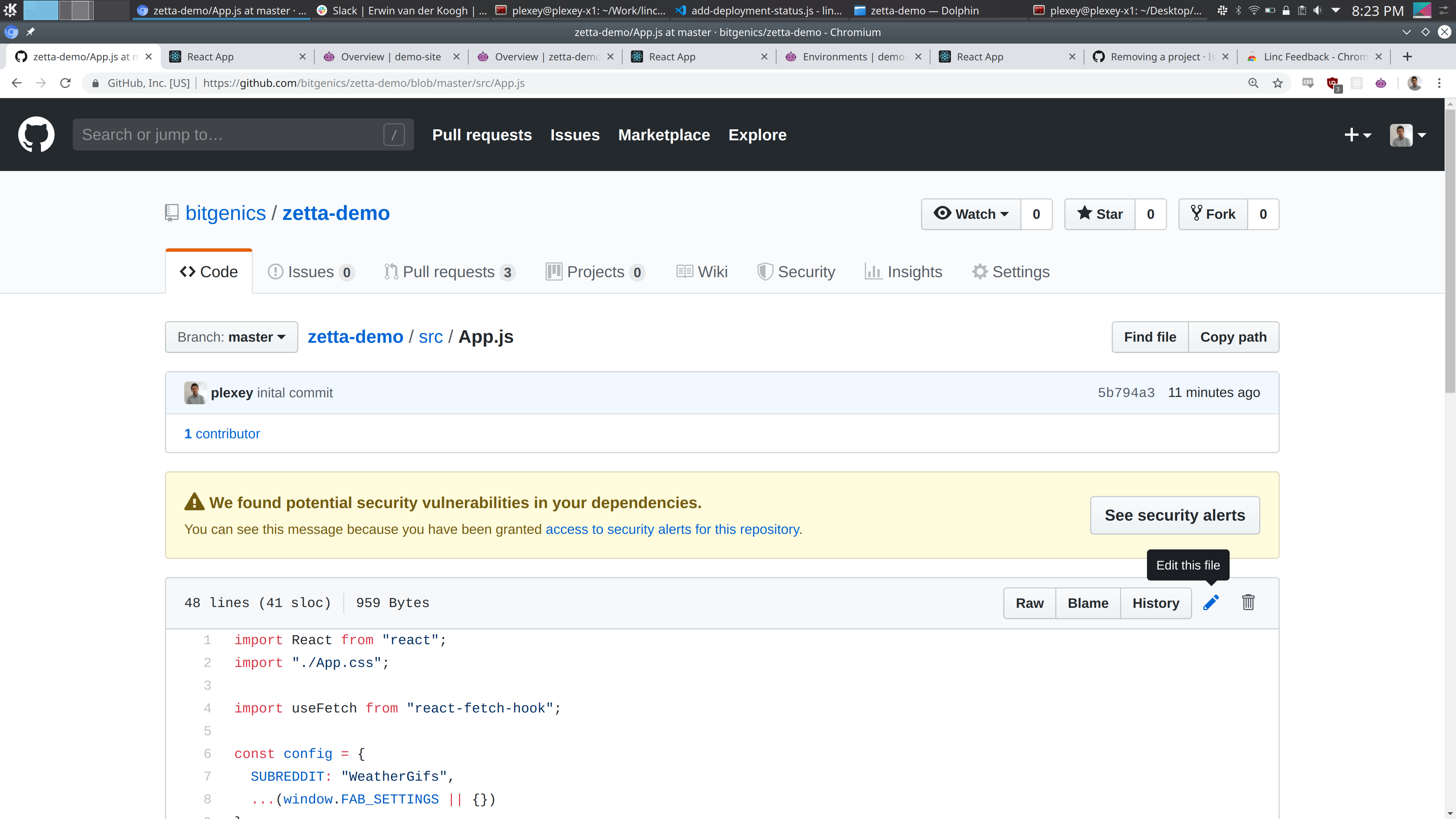Click the Raw file view button
The height and width of the screenshot is (819, 1456).
(1029, 603)
